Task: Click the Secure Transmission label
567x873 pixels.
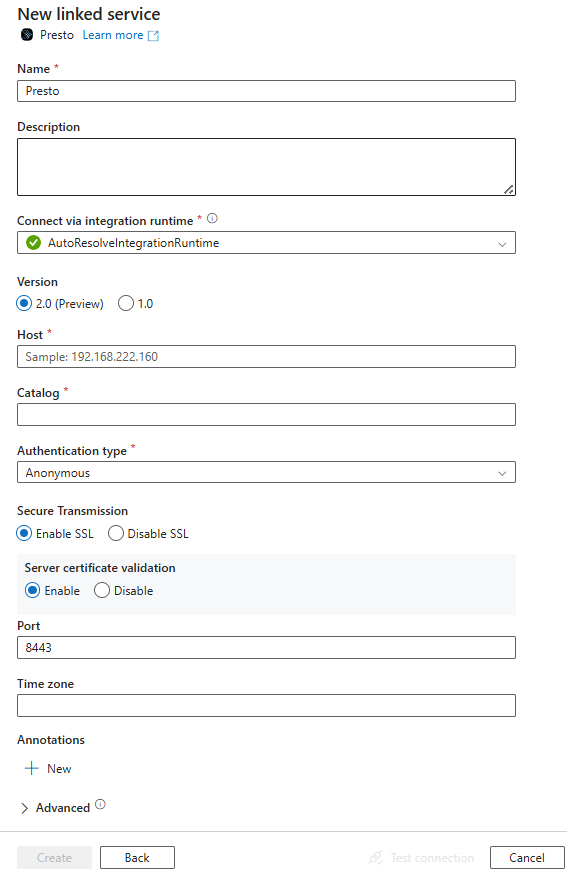Action: pos(72,511)
